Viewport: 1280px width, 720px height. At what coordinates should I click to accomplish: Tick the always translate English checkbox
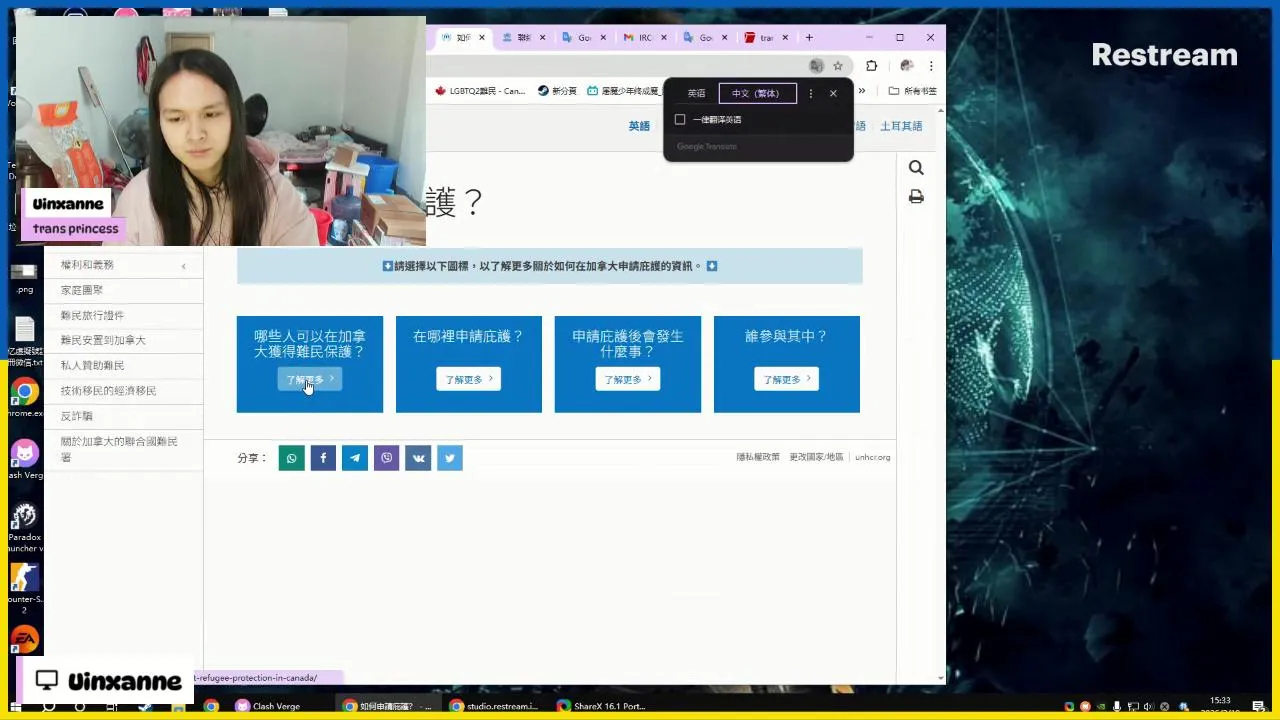[x=680, y=119]
